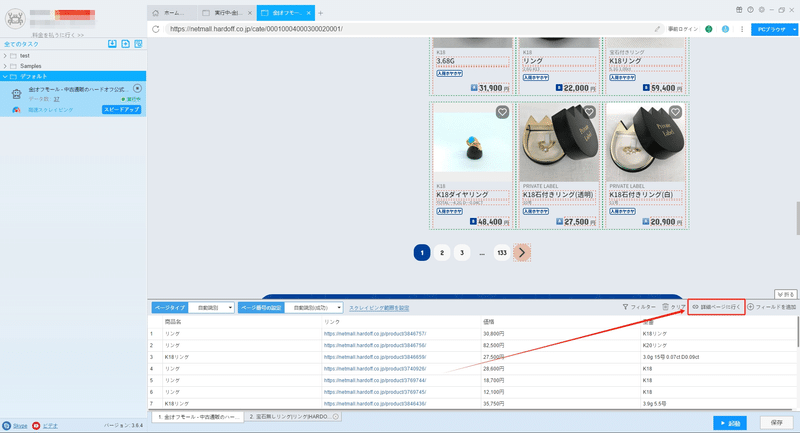This screenshot has width=800, height=433.
Task: Open new browser tab with plus
Action: point(320,13)
